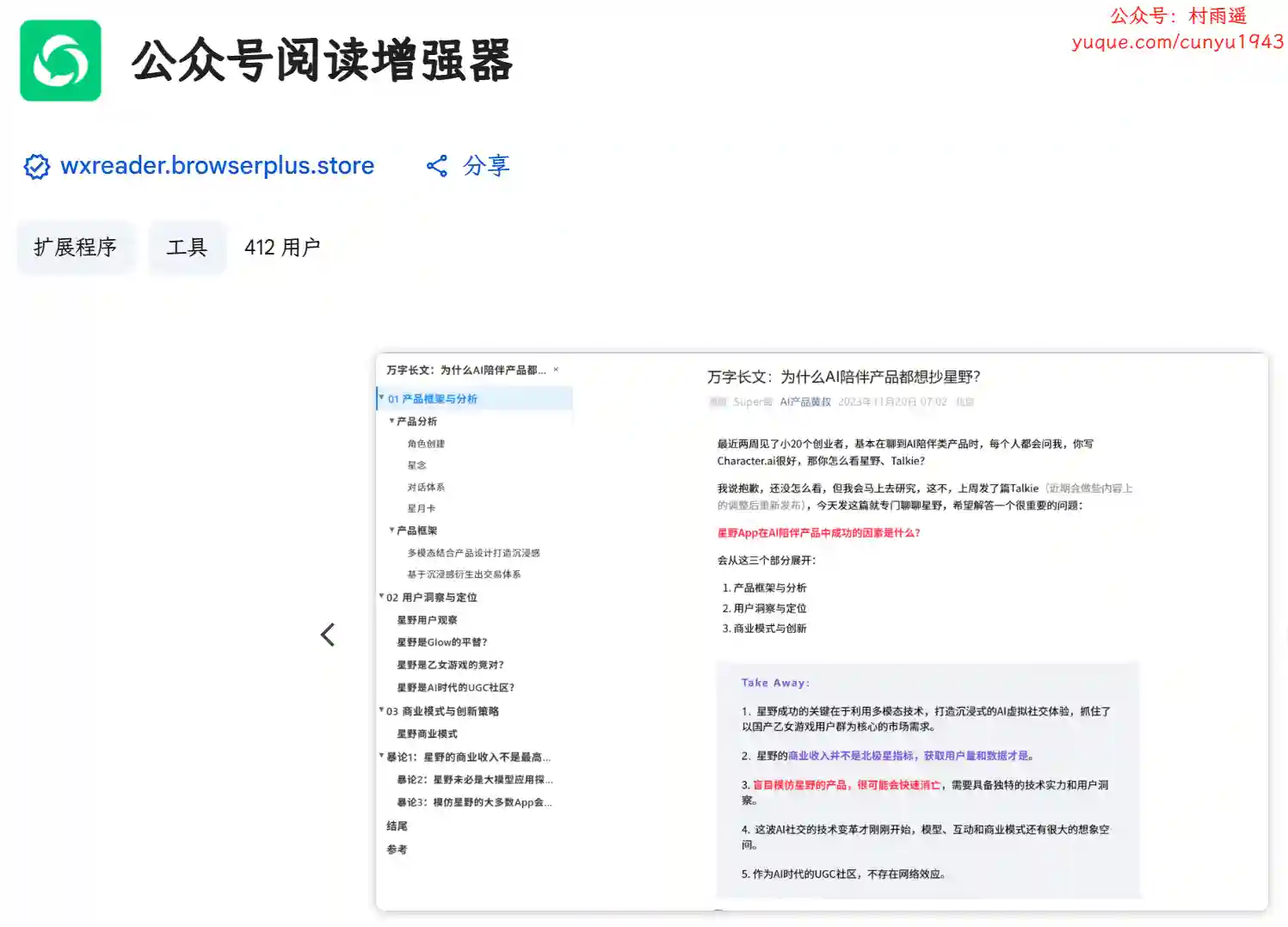Collapse the 03 商业模式与创新策略 section arrow
Image resolution: width=1288 pixels, height=927 pixels.
(x=381, y=710)
